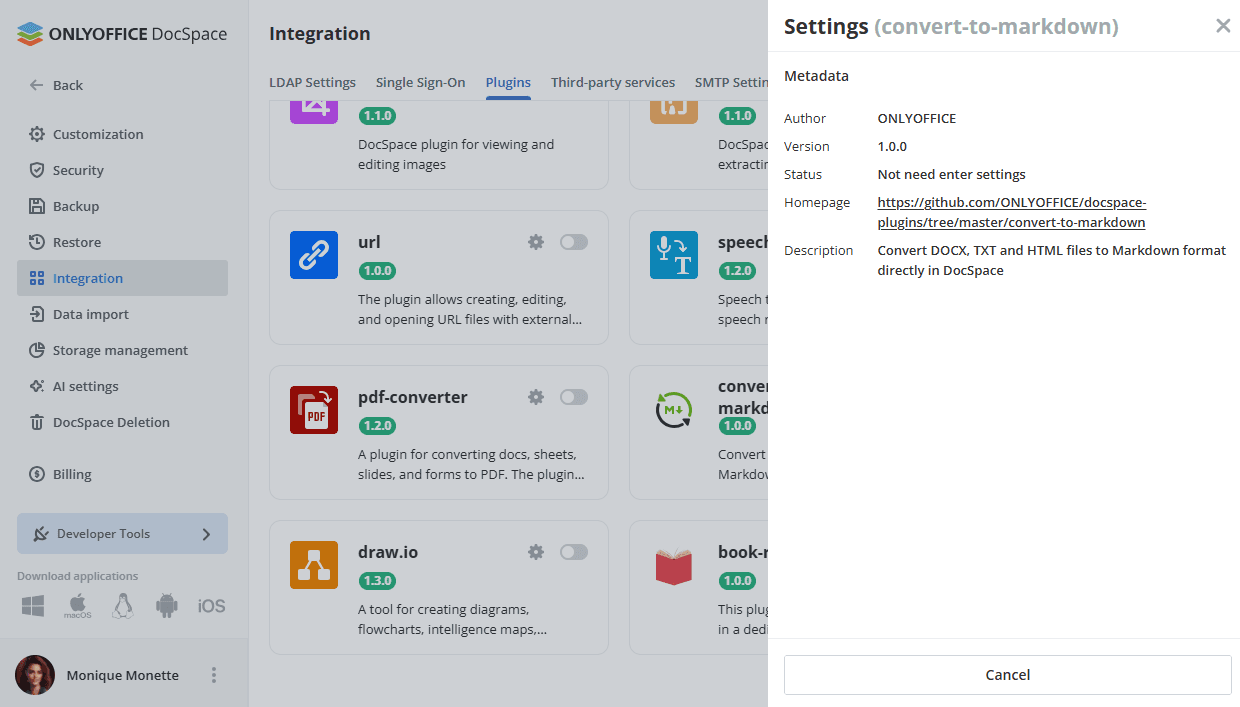Click the Data import icon
Viewport: 1240px width, 707px height.
tap(37, 314)
